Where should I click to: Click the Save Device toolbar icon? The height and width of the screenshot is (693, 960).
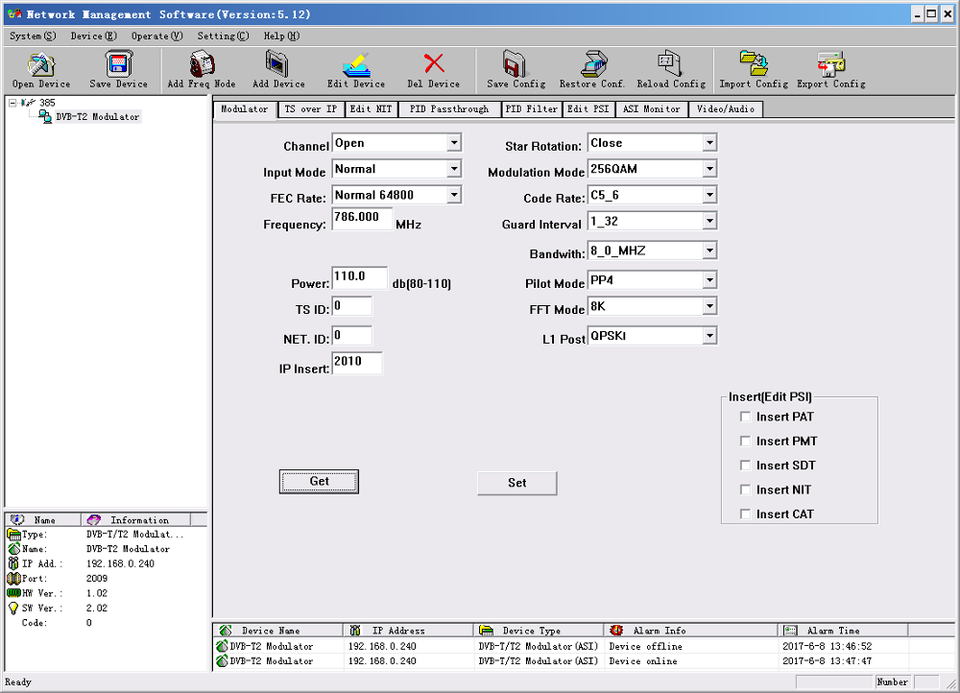(x=118, y=66)
